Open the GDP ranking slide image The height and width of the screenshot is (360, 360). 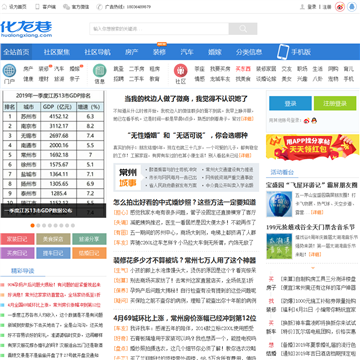coord(53,154)
